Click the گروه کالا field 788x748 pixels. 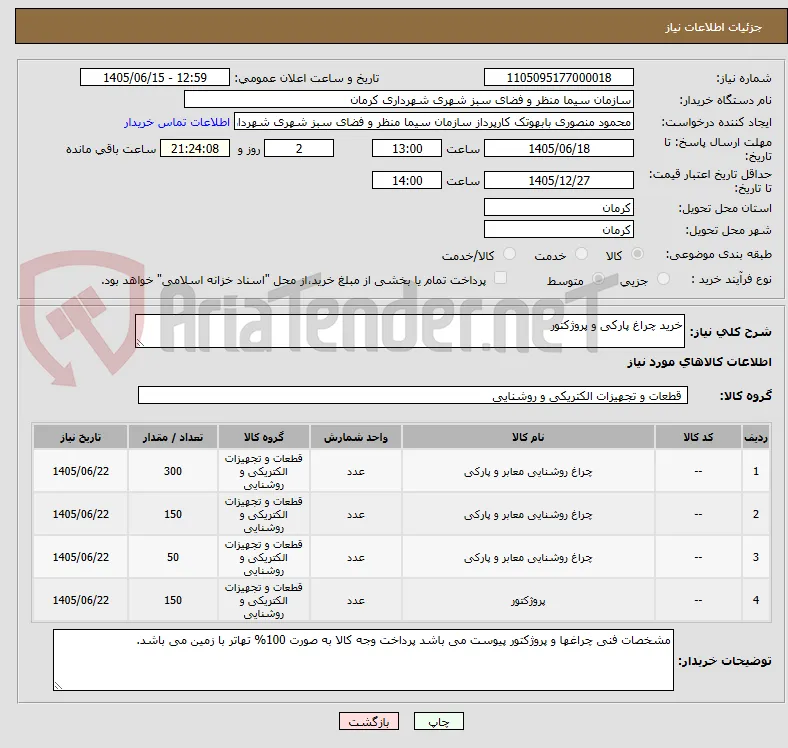point(413,395)
